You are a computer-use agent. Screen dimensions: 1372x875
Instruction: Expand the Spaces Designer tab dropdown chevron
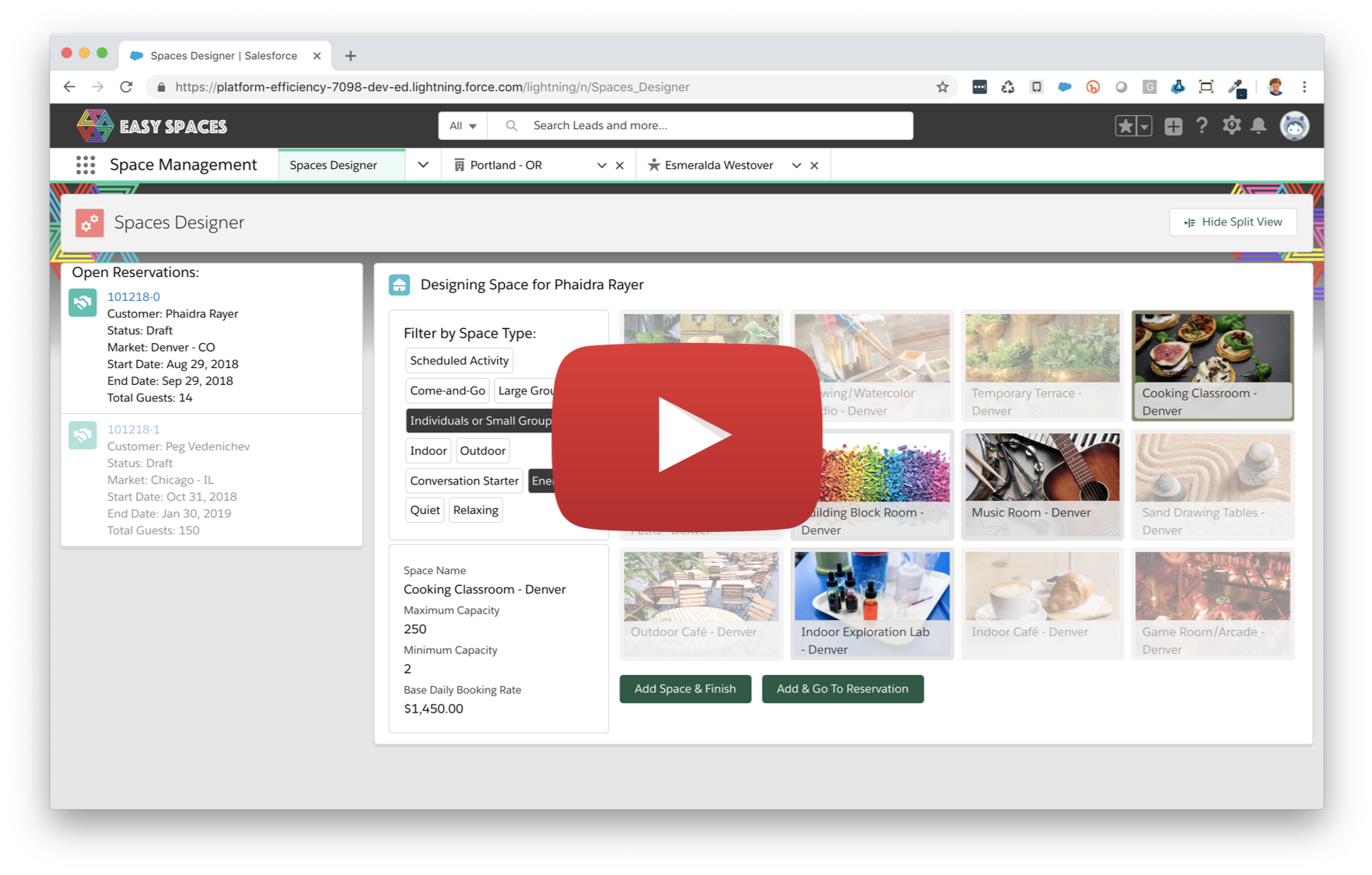point(423,165)
